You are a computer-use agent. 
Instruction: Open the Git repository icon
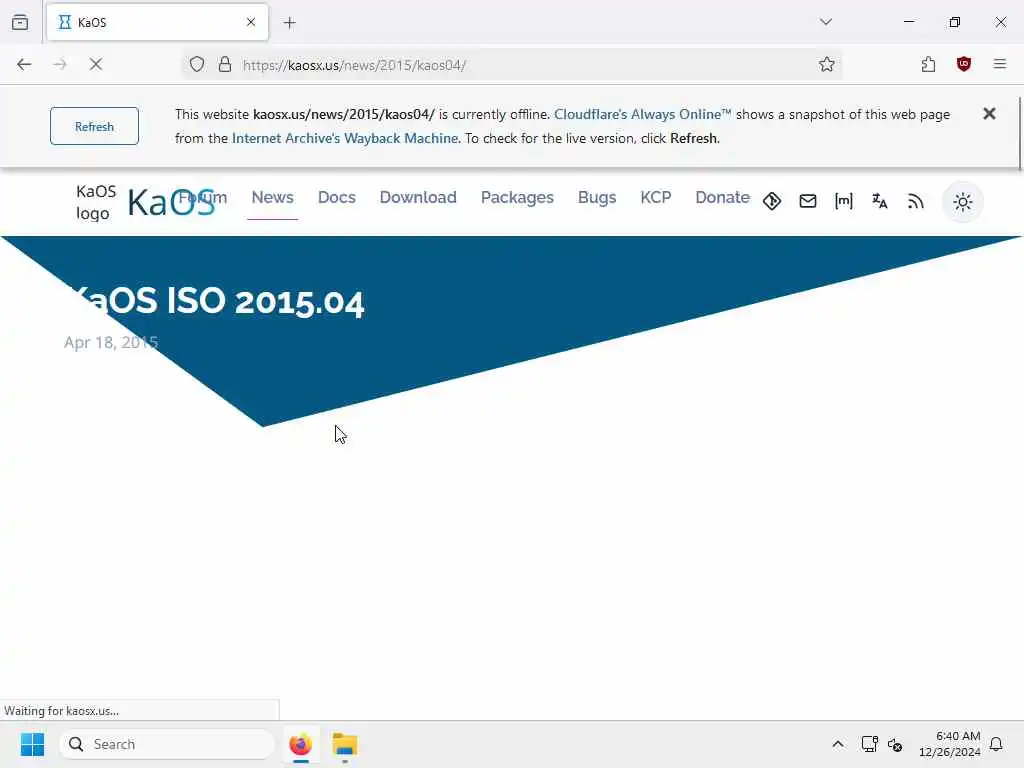coord(772,201)
